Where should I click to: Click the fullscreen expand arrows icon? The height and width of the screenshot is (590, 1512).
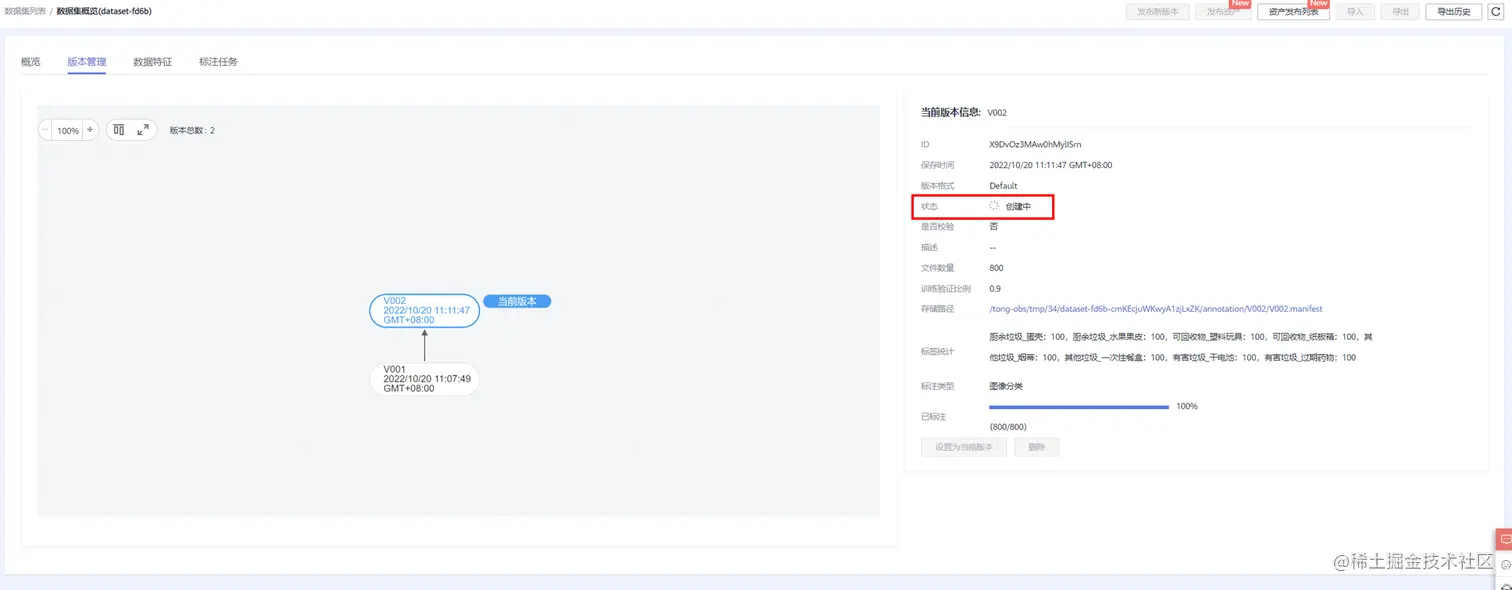pyautogui.click(x=143, y=130)
